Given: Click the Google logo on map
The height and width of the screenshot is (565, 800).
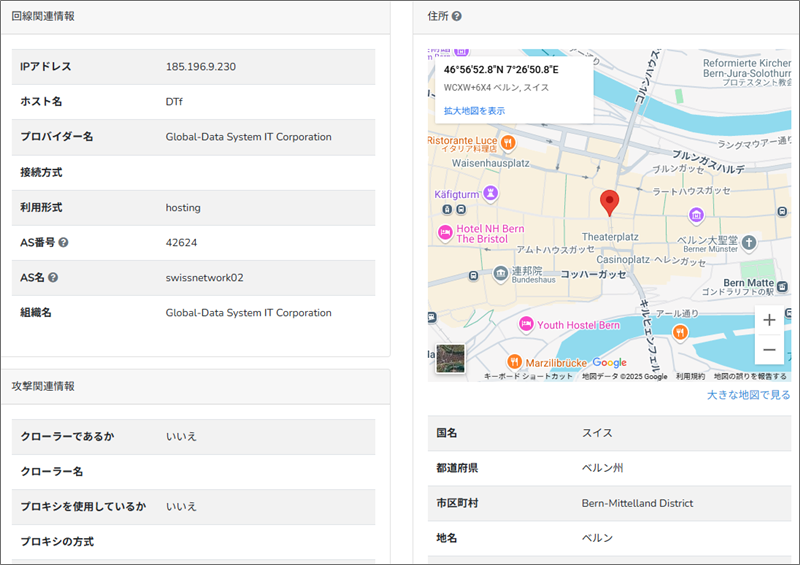Looking at the screenshot, I should coord(610,362).
